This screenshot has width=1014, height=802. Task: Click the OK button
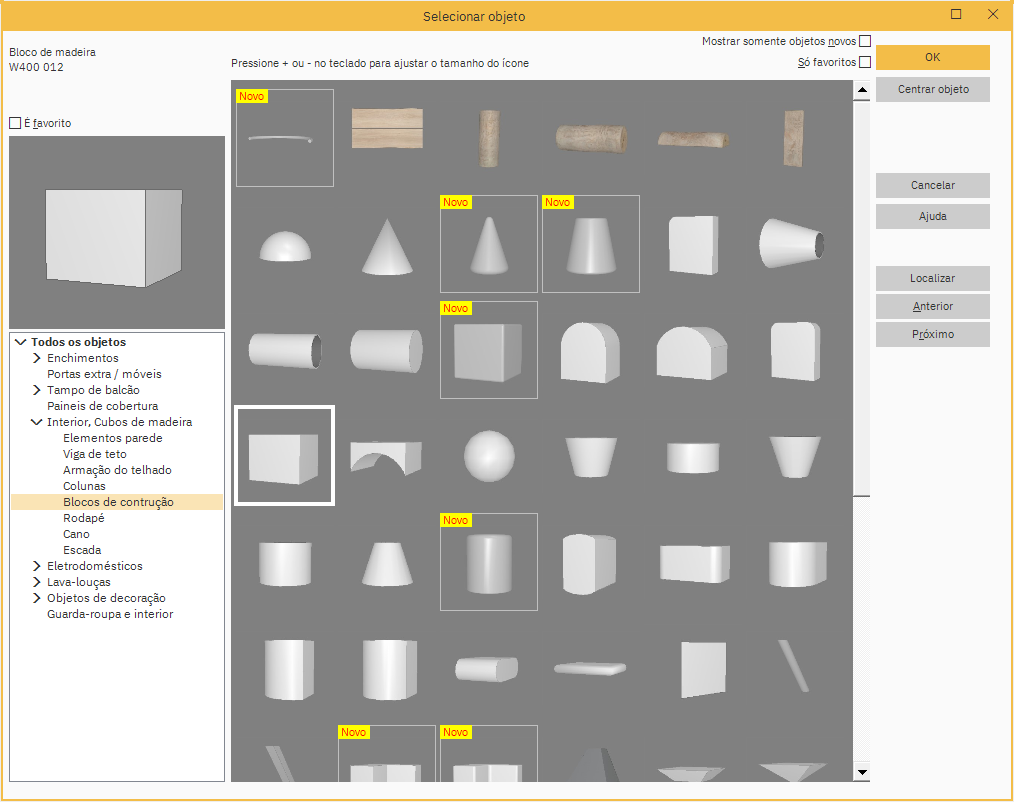click(x=932, y=57)
